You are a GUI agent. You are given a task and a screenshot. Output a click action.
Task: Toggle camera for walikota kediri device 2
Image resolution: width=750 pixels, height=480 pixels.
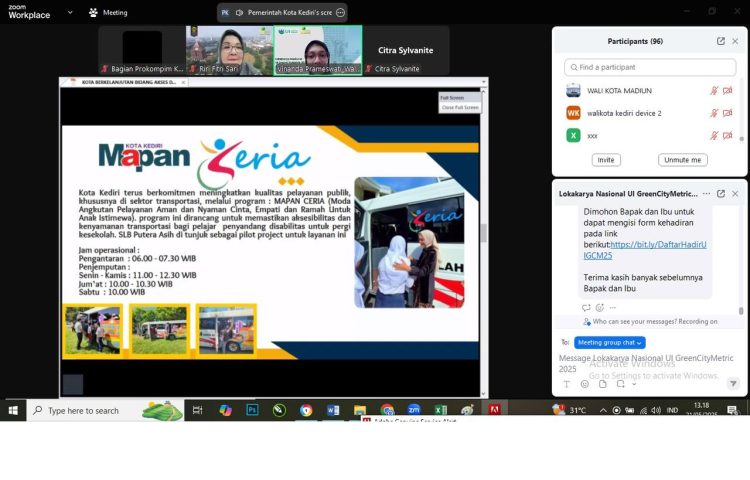click(x=728, y=113)
